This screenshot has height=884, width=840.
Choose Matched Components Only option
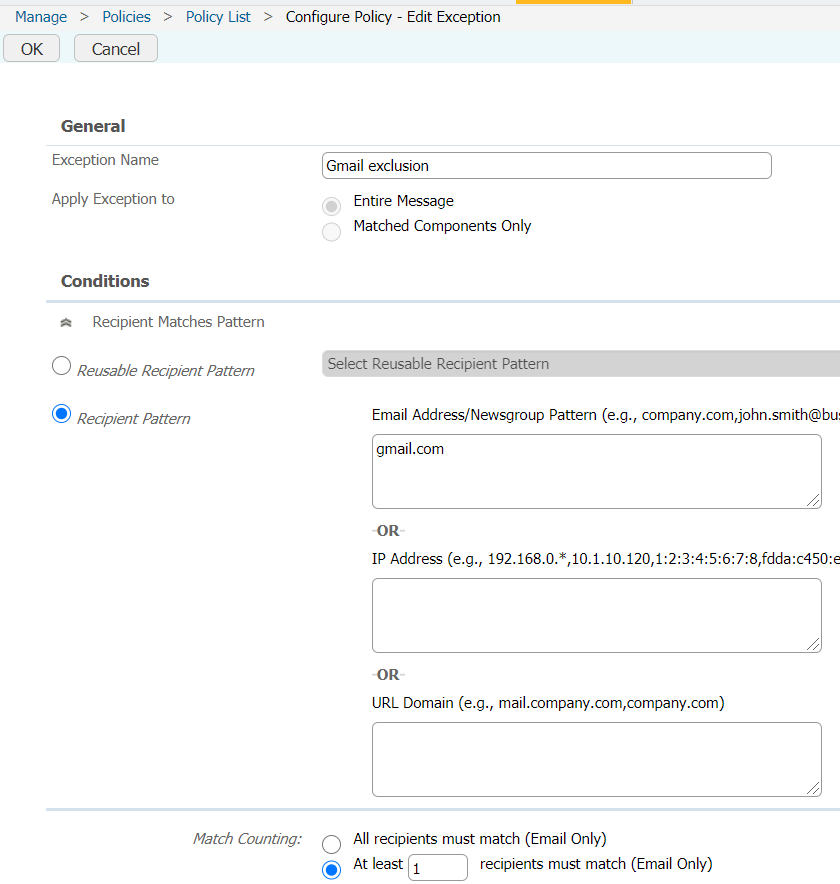pos(331,232)
